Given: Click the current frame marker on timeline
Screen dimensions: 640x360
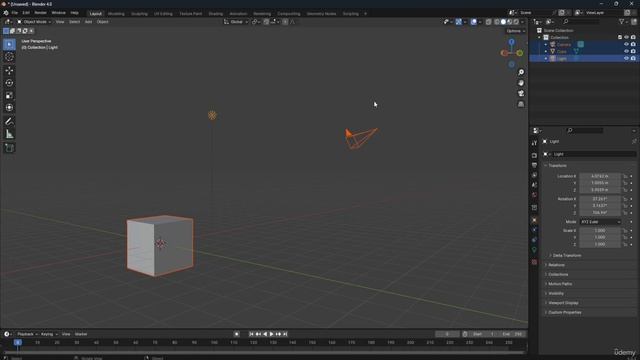Looking at the screenshot, I should pyautogui.click(x=18, y=342).
